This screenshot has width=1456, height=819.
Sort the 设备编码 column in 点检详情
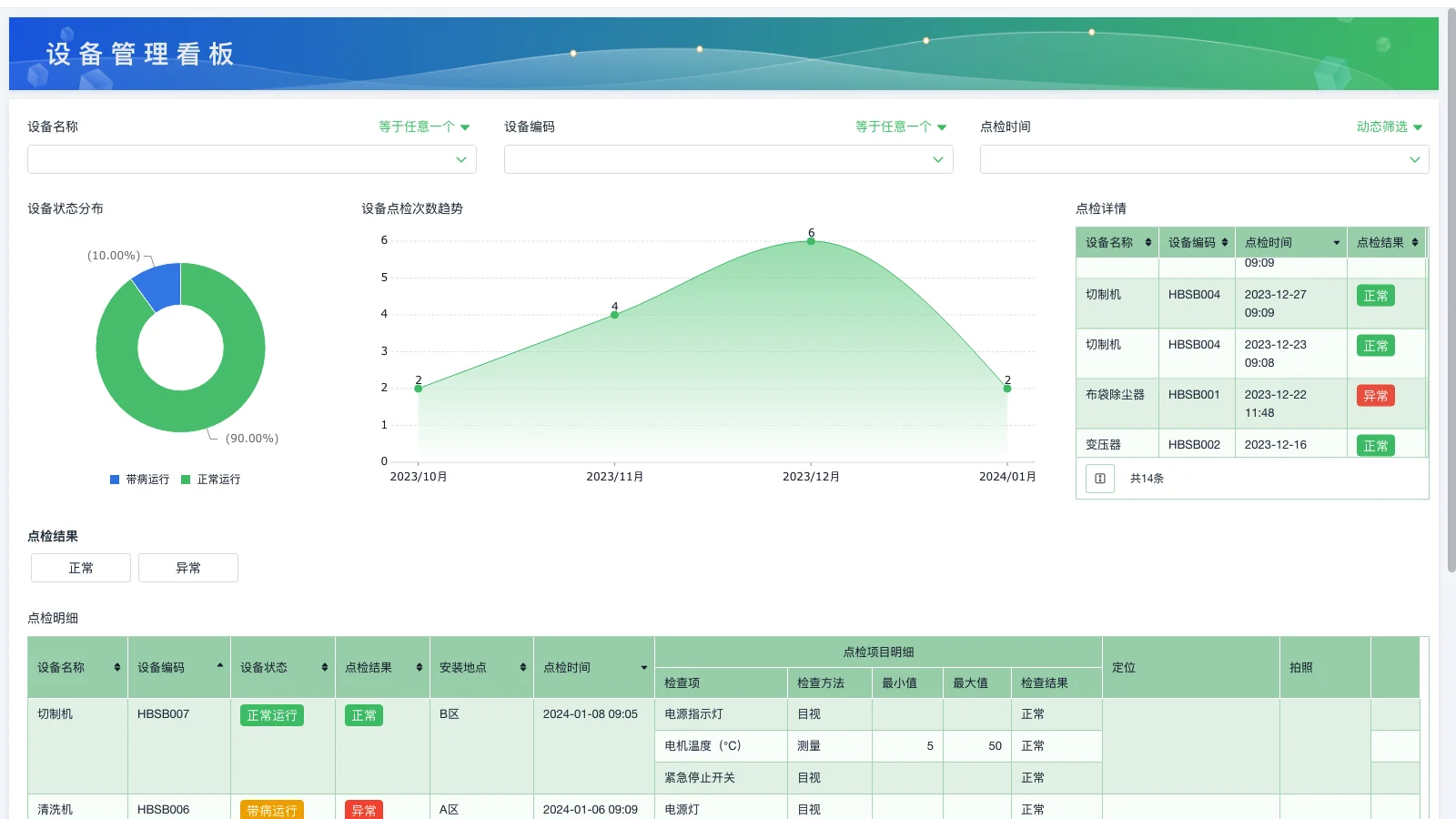tap(1223, 242)
